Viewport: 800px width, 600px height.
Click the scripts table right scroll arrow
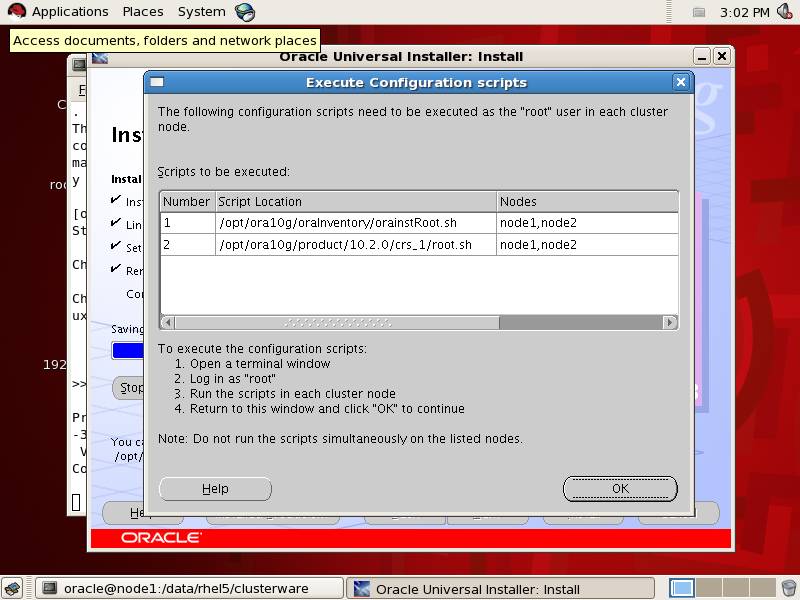(670, 322)
